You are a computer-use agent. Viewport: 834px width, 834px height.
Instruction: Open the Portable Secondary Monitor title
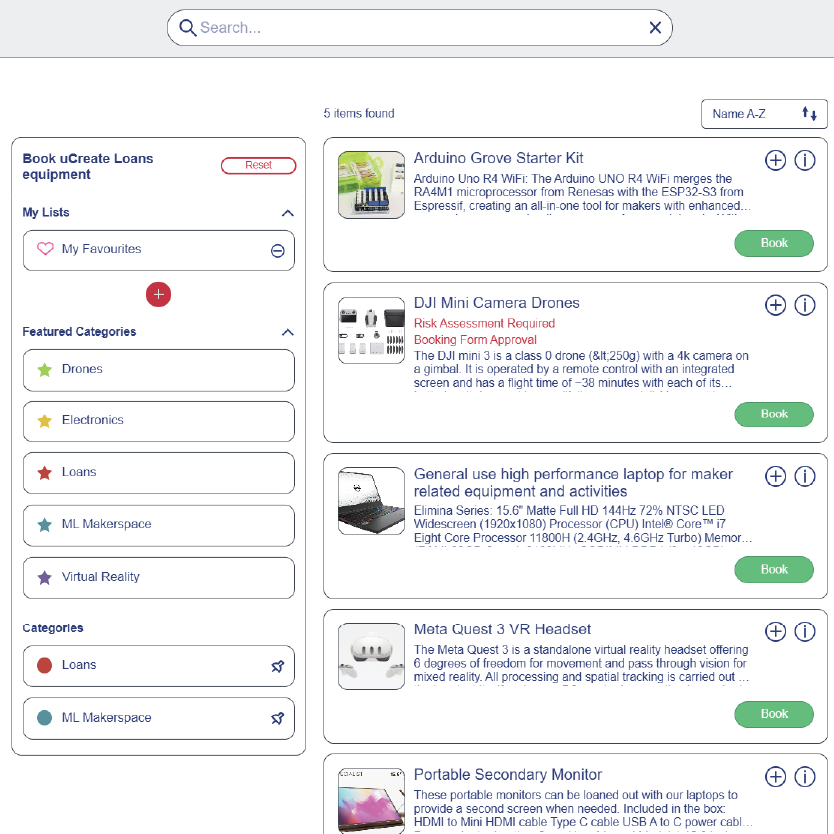tap(507, 774)
